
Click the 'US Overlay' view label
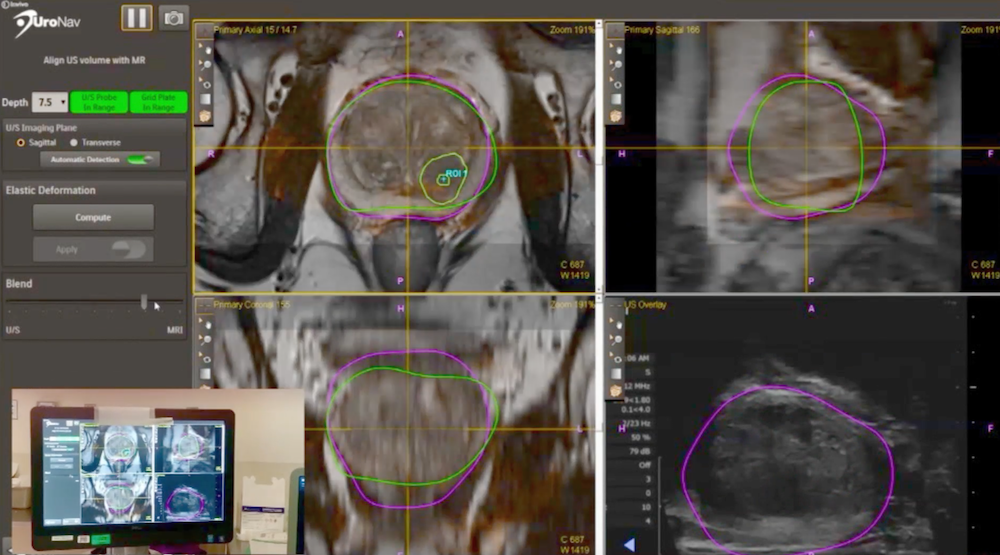click(645, 305)
